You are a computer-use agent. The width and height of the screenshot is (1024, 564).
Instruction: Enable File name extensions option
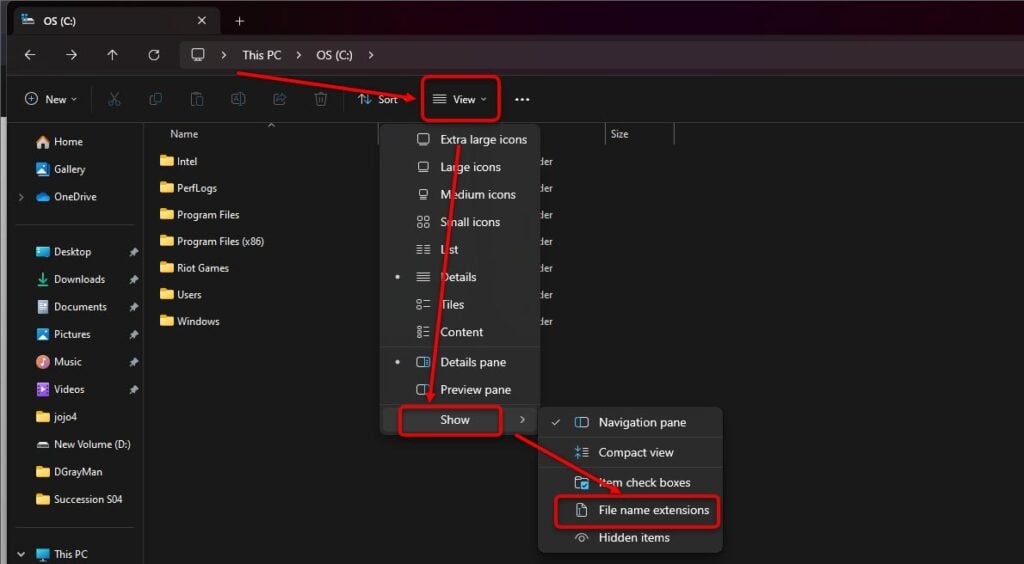pos(653,510)
